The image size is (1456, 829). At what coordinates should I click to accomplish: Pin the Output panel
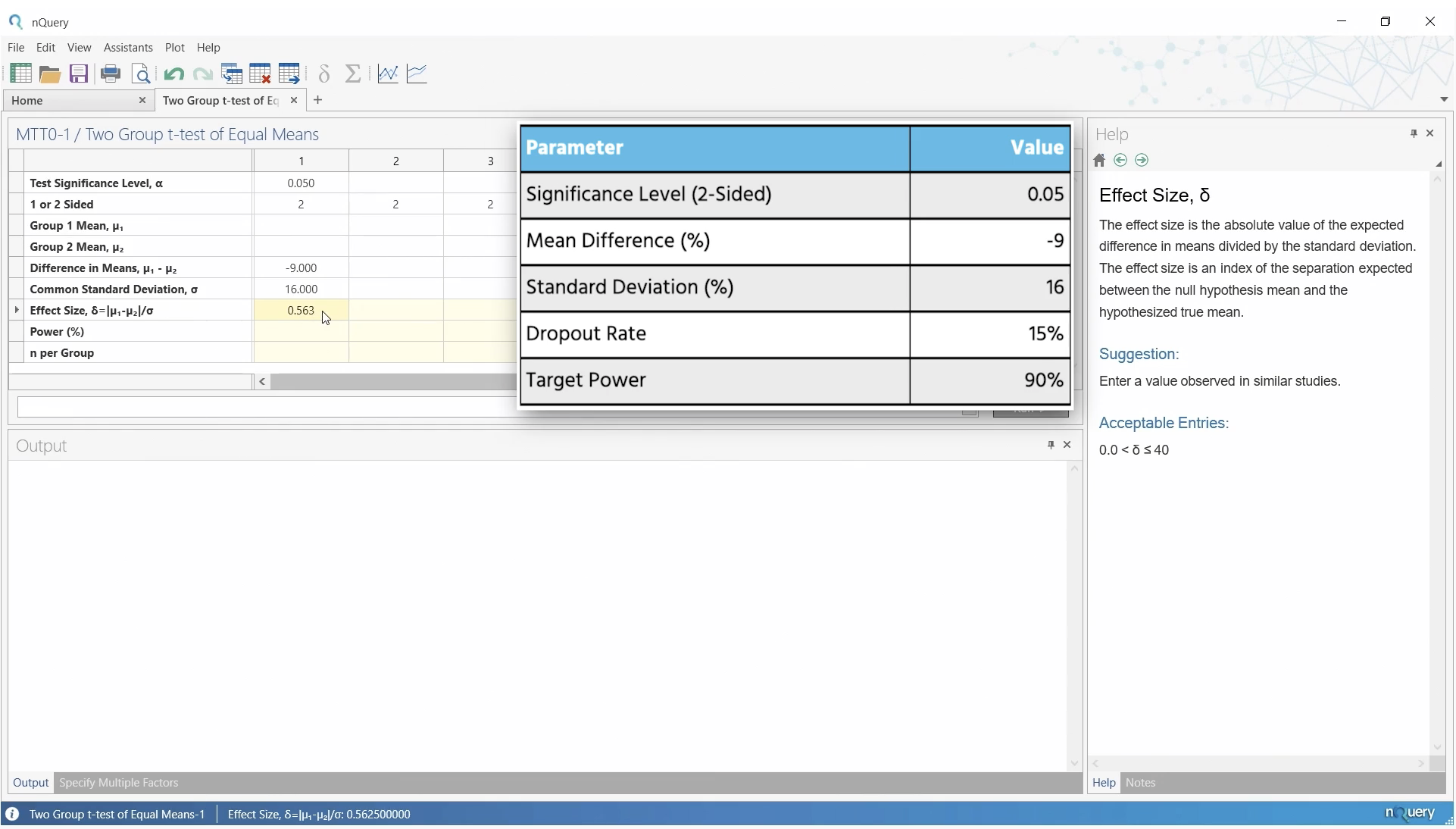click(1051, 445)
